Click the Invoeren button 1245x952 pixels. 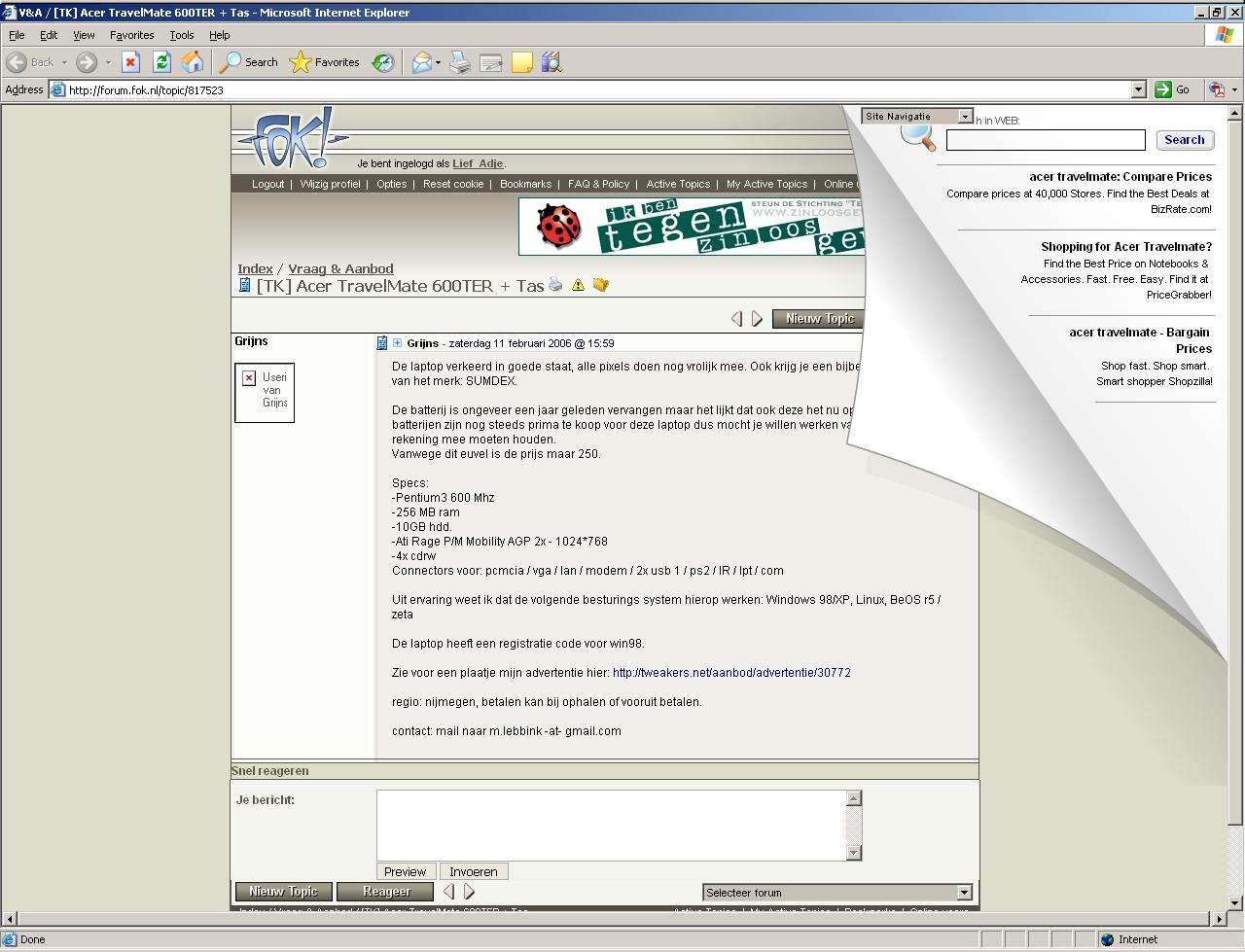point(474,871)
